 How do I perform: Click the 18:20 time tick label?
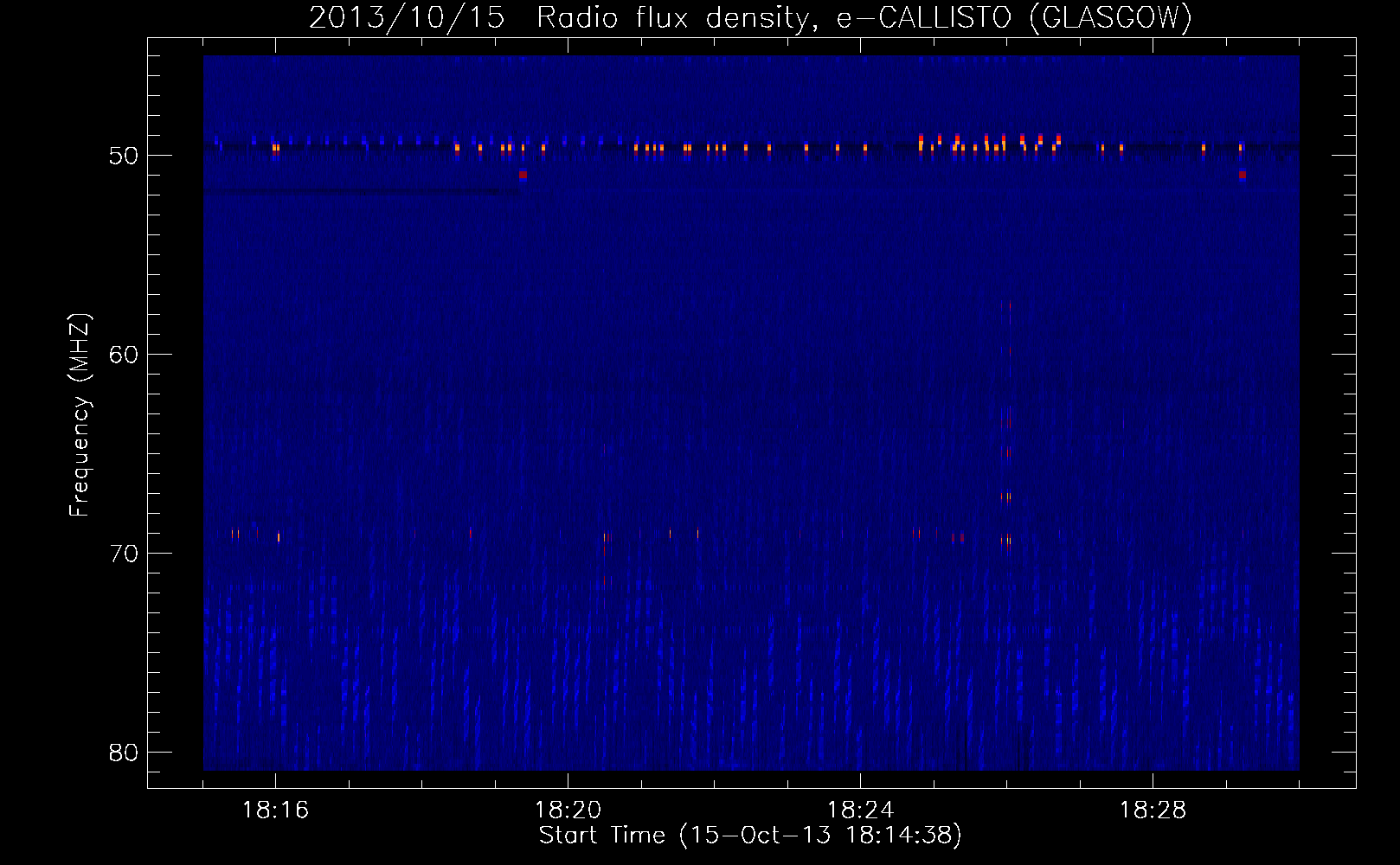point(568,811)
